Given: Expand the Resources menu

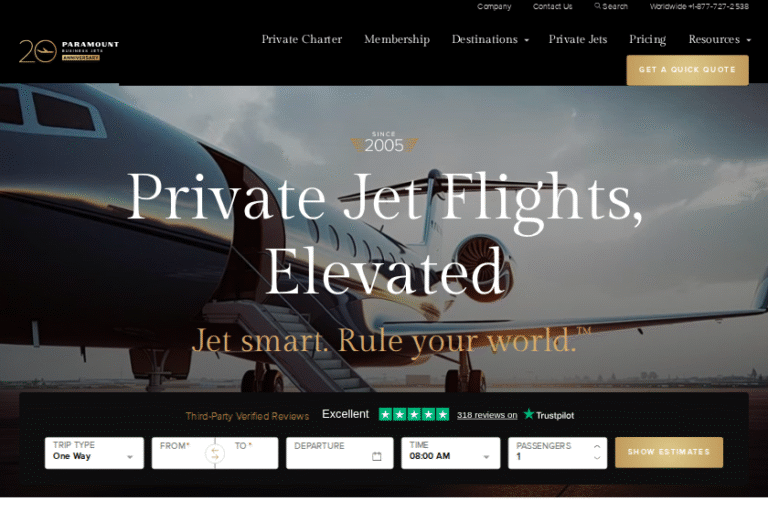Looking at the screenshot, I should [x=720, y=39].
